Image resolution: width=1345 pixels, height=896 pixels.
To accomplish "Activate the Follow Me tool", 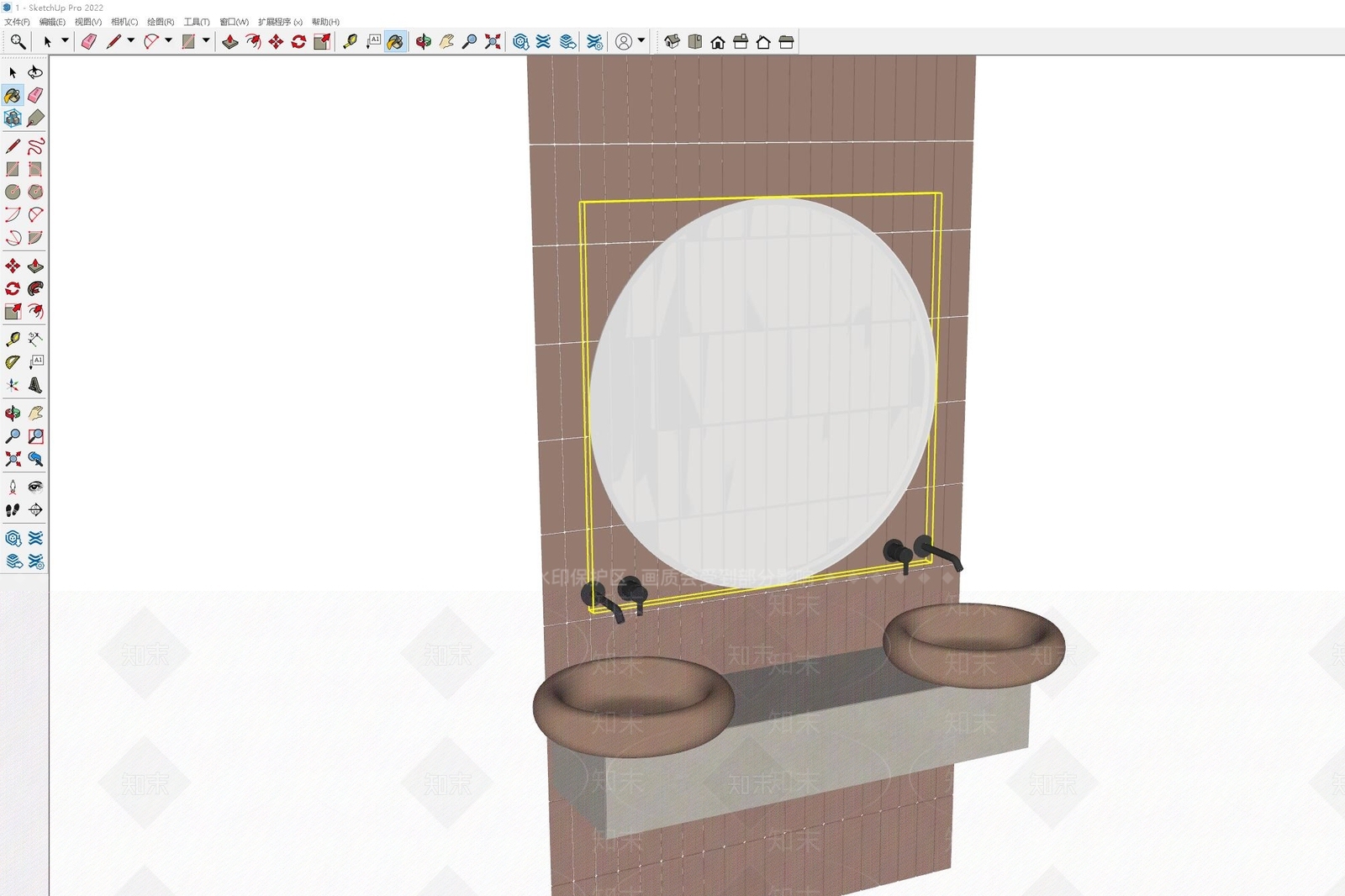I will point(35,288).
